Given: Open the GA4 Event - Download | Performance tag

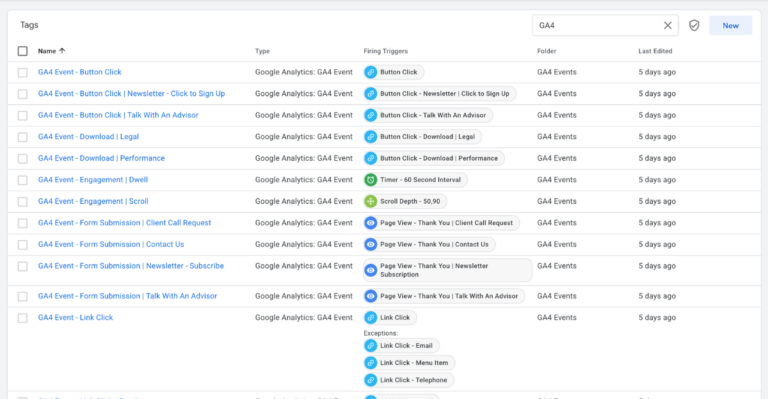Looking at the screenshot, I should (x=101, y=158).
